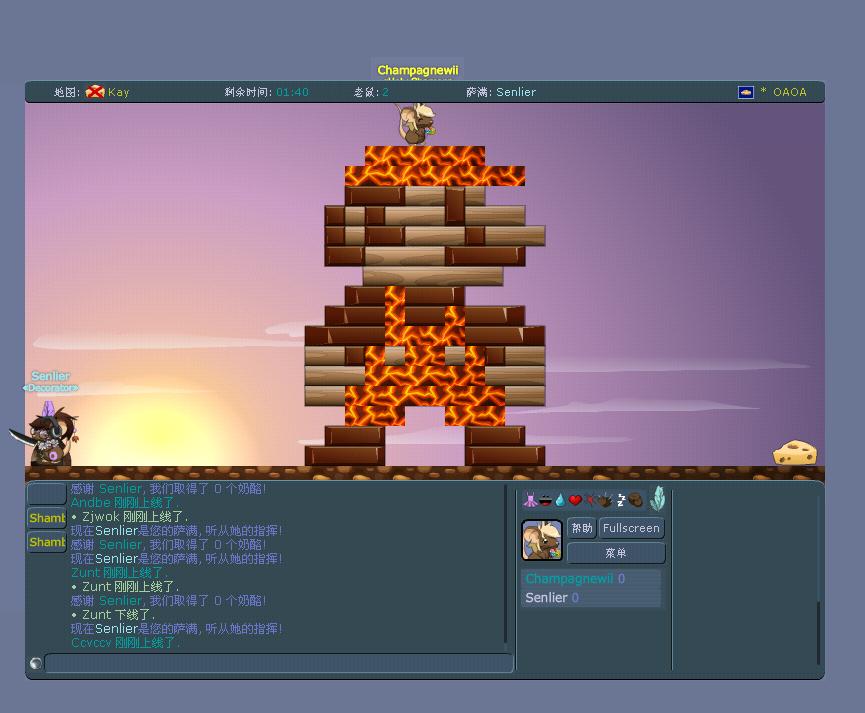
Task: Open the player avatar portrait
Action: (x=542, y=540)
